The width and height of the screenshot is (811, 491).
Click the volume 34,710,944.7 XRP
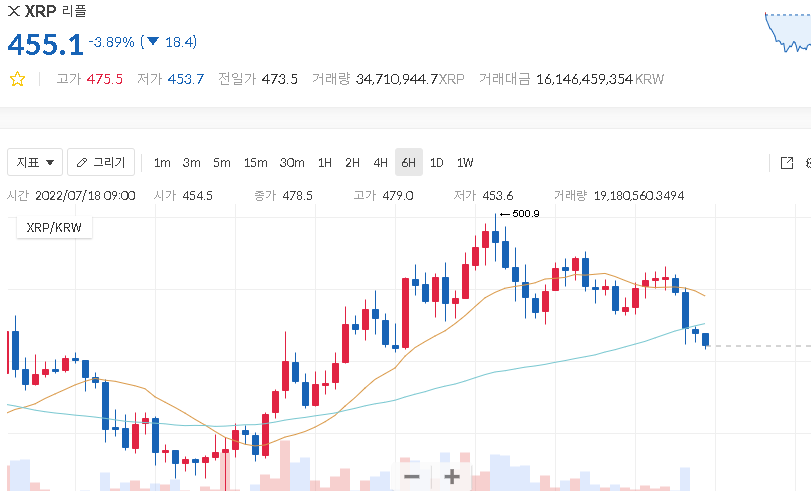point(410,79)
